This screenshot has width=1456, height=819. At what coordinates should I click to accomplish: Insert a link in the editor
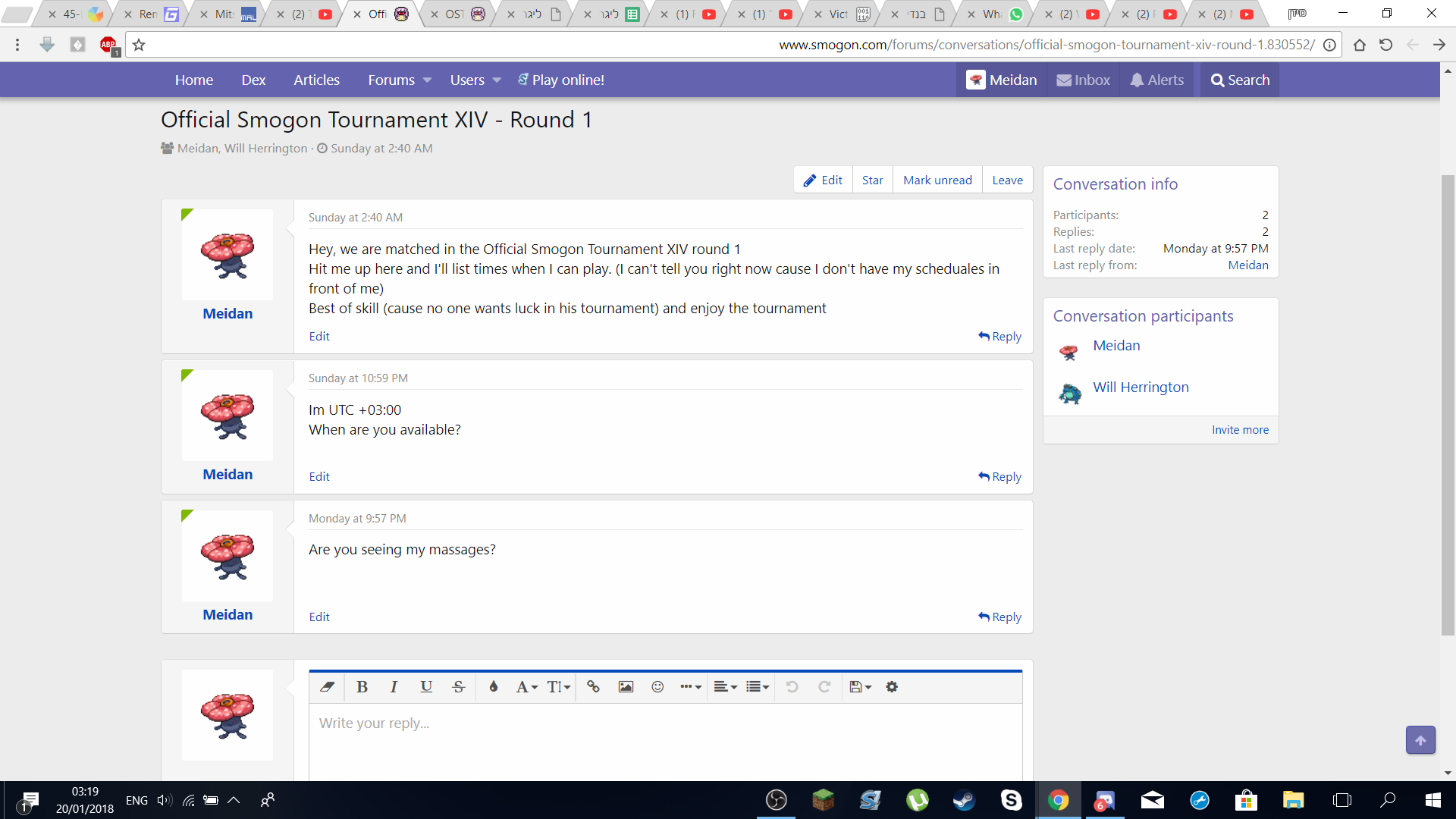[593, 687]
